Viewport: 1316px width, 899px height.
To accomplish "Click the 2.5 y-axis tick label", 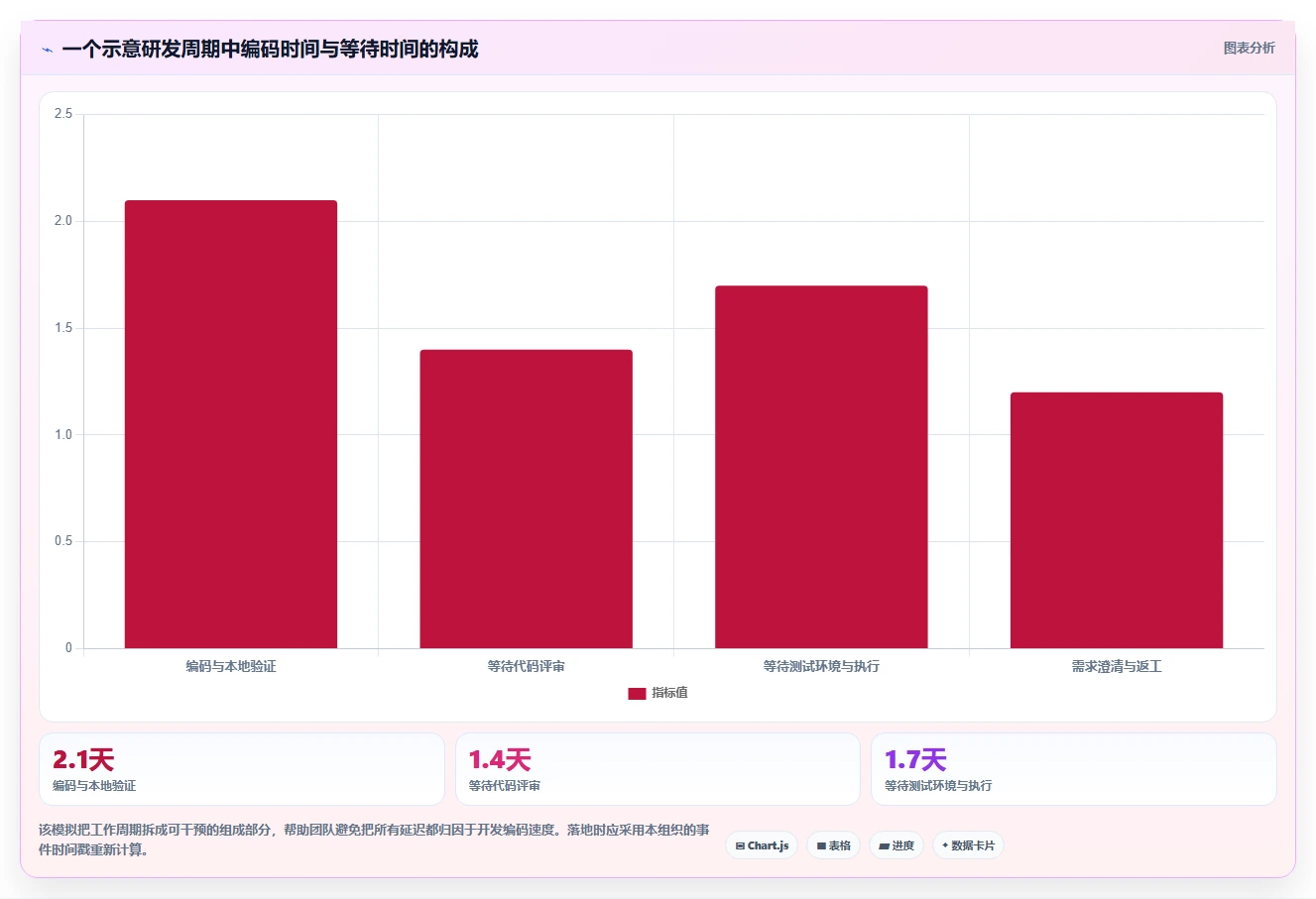I will (63, 114).
